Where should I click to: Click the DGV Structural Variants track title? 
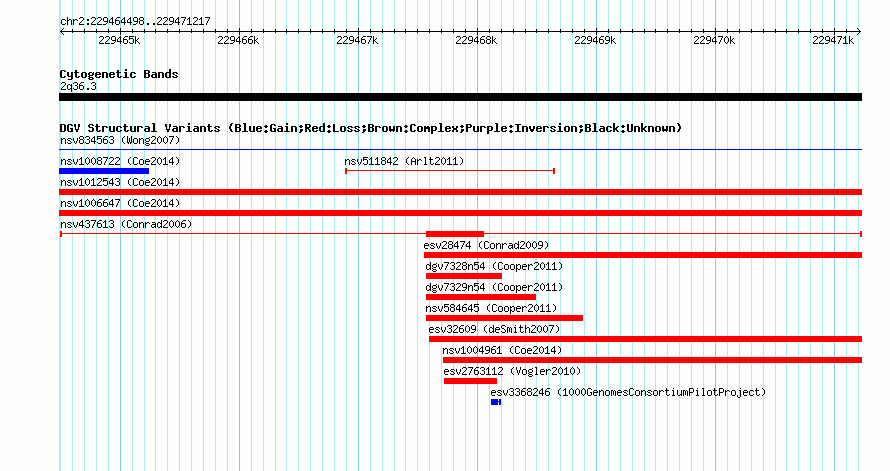click(371, 128)
